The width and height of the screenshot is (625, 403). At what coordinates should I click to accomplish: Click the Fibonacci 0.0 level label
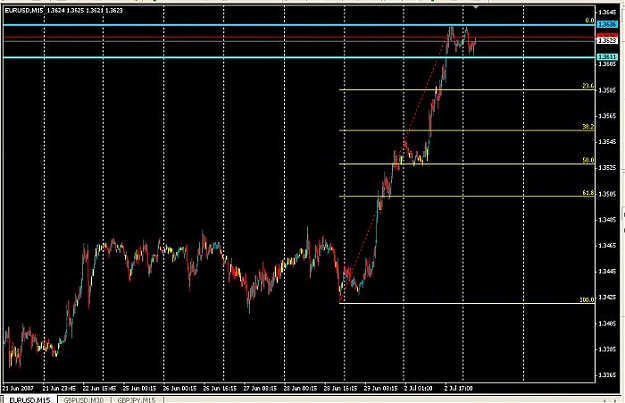[590, 20]
